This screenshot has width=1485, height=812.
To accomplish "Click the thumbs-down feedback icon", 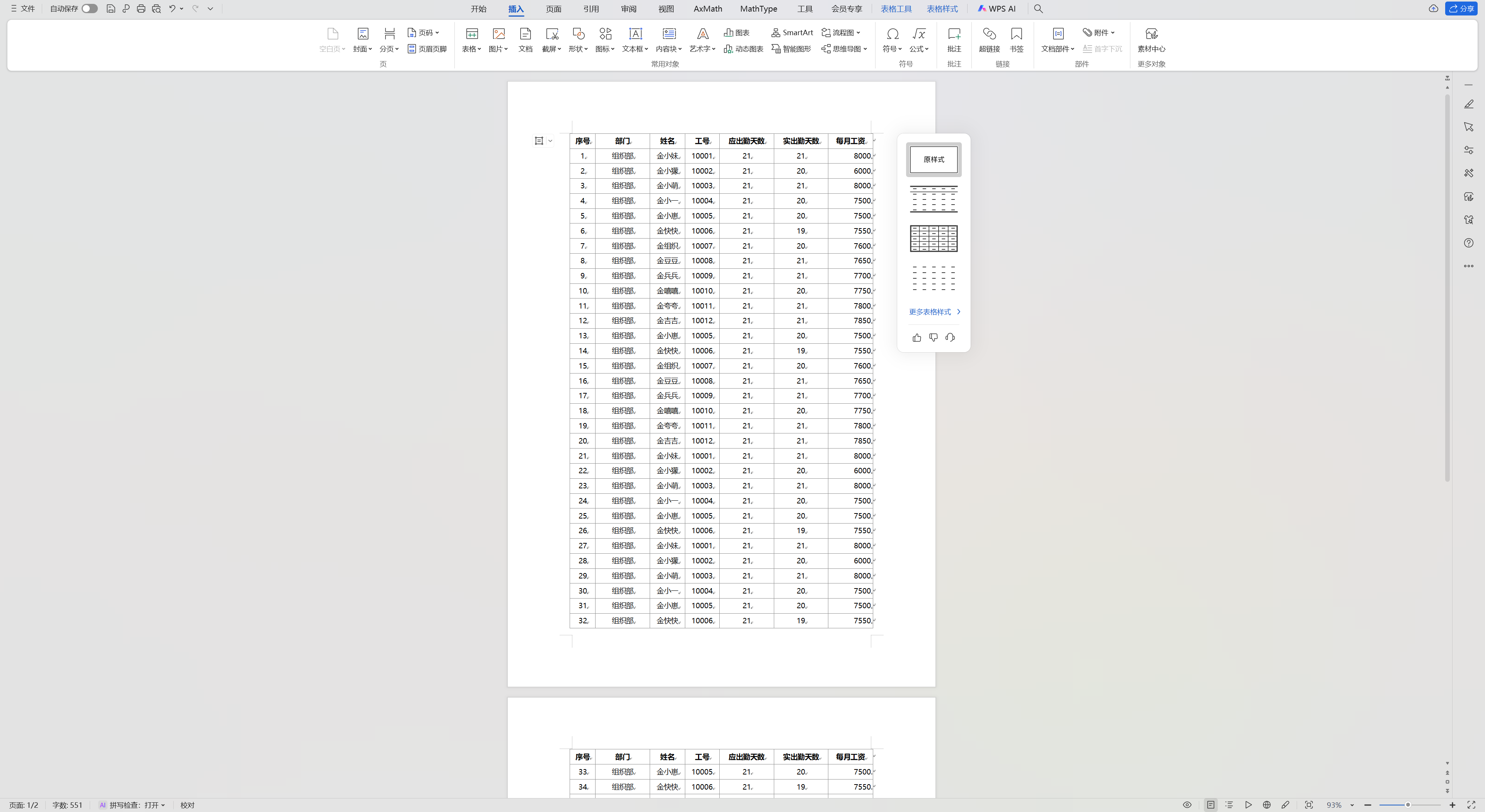I will pyautogui.click(x=933, y=338).
